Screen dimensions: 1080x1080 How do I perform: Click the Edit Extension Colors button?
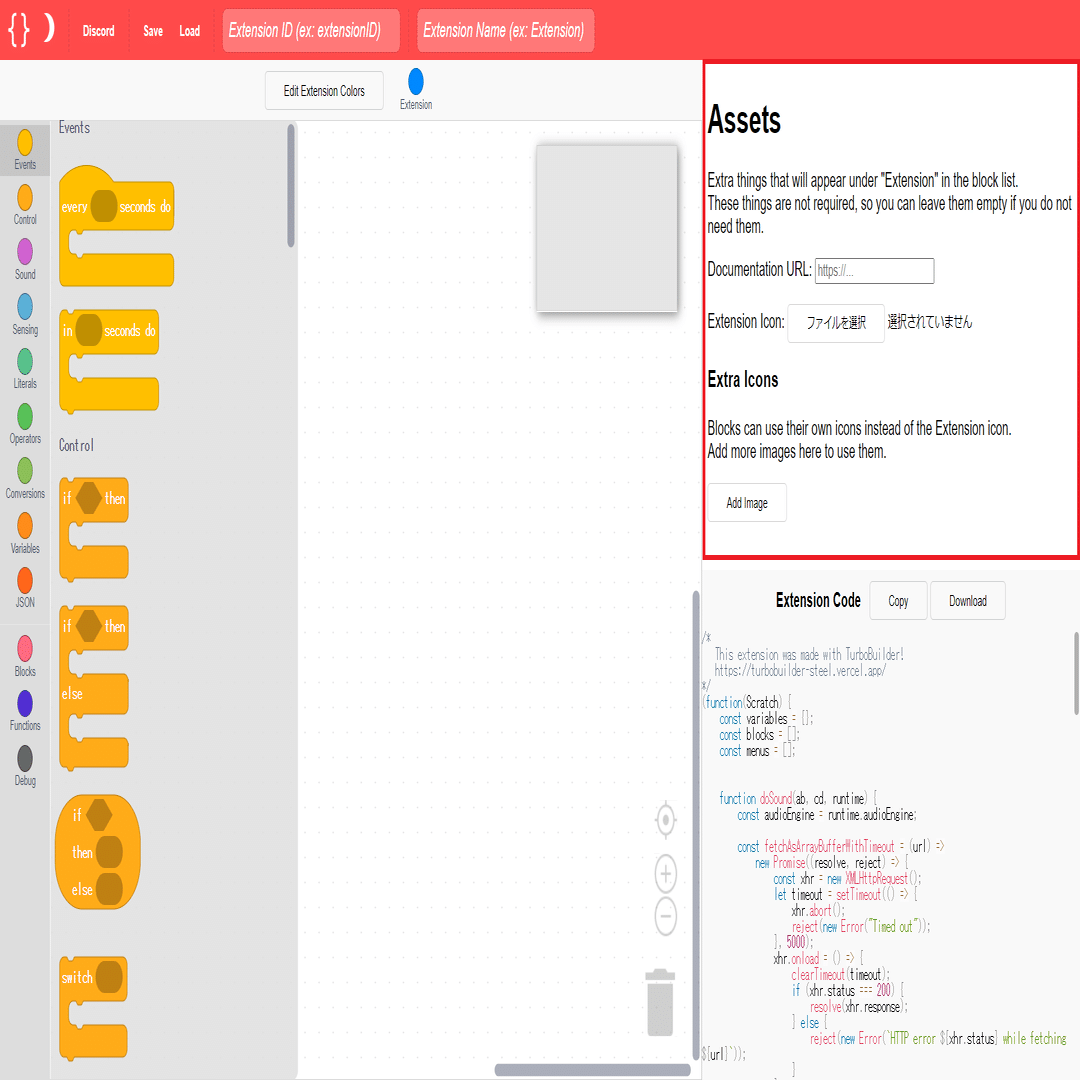(324, 91)
